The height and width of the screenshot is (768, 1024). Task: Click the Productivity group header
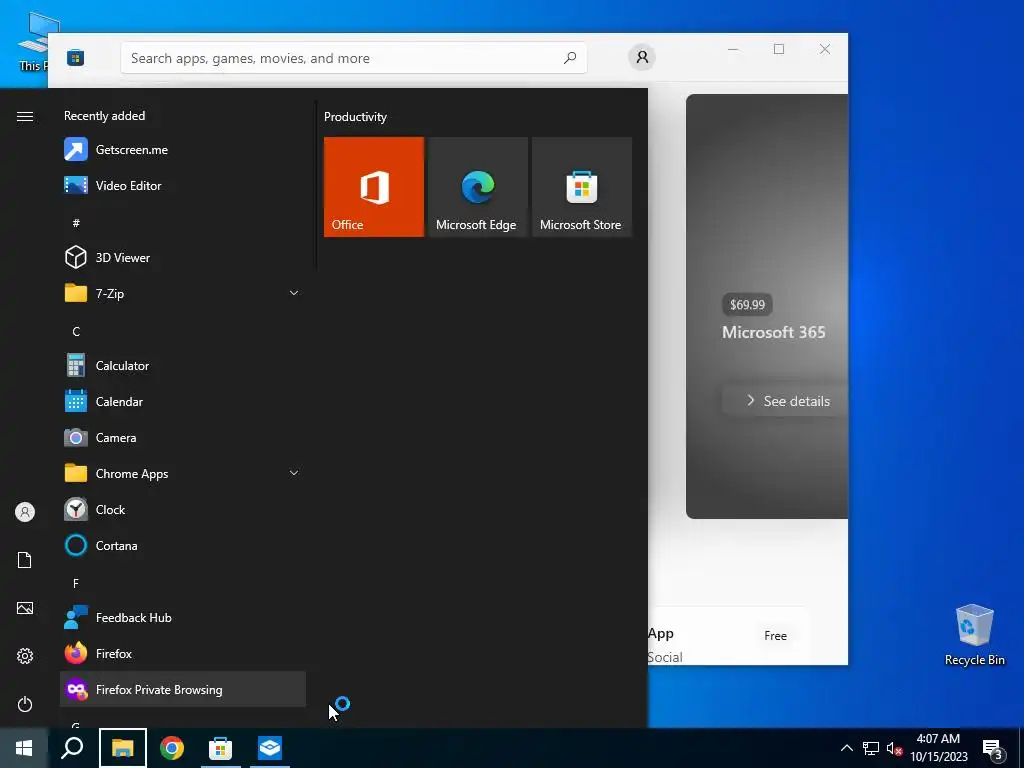355,117
